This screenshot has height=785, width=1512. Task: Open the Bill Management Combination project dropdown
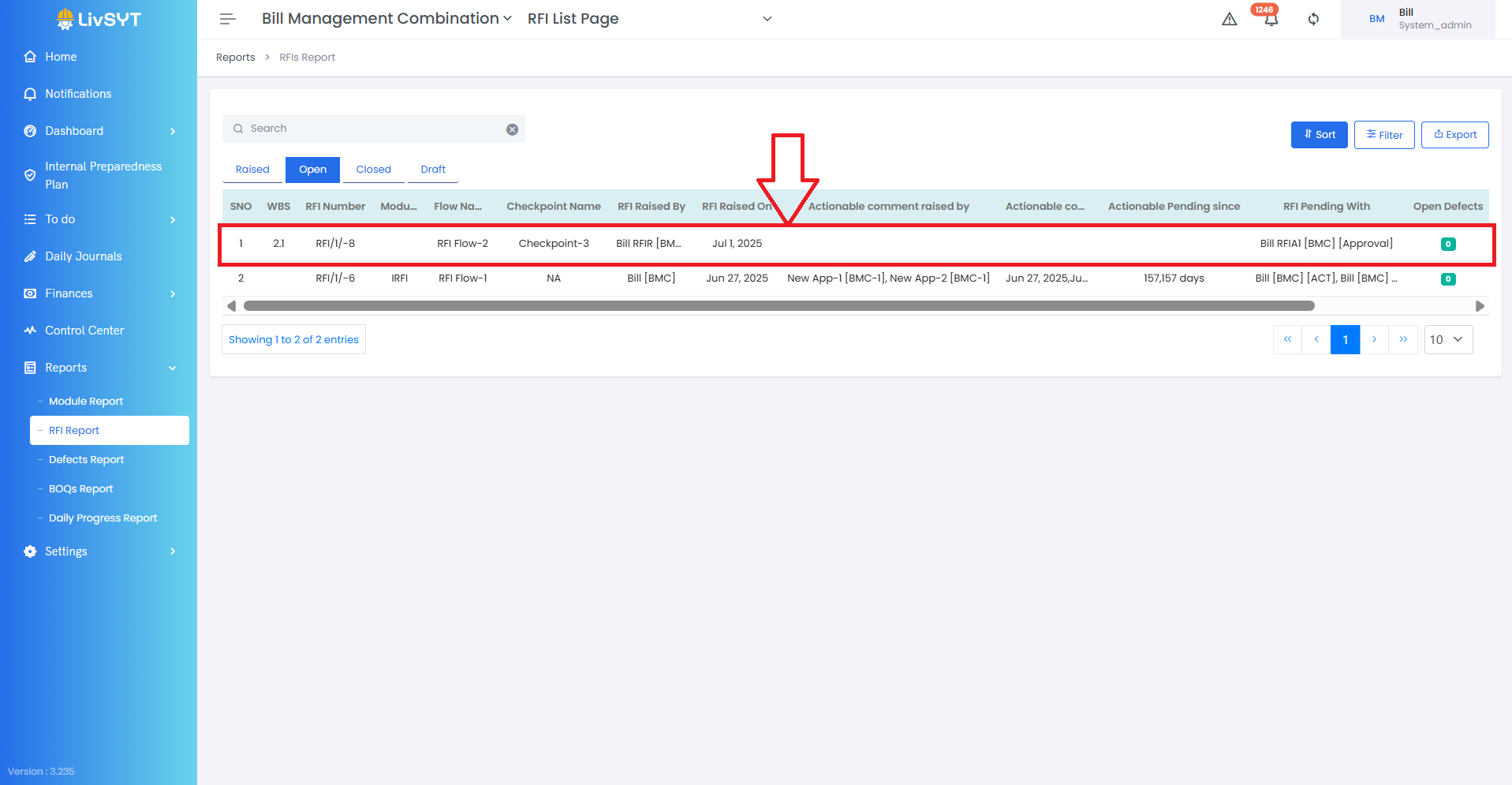pyautogui.click(x=386, y=18)
